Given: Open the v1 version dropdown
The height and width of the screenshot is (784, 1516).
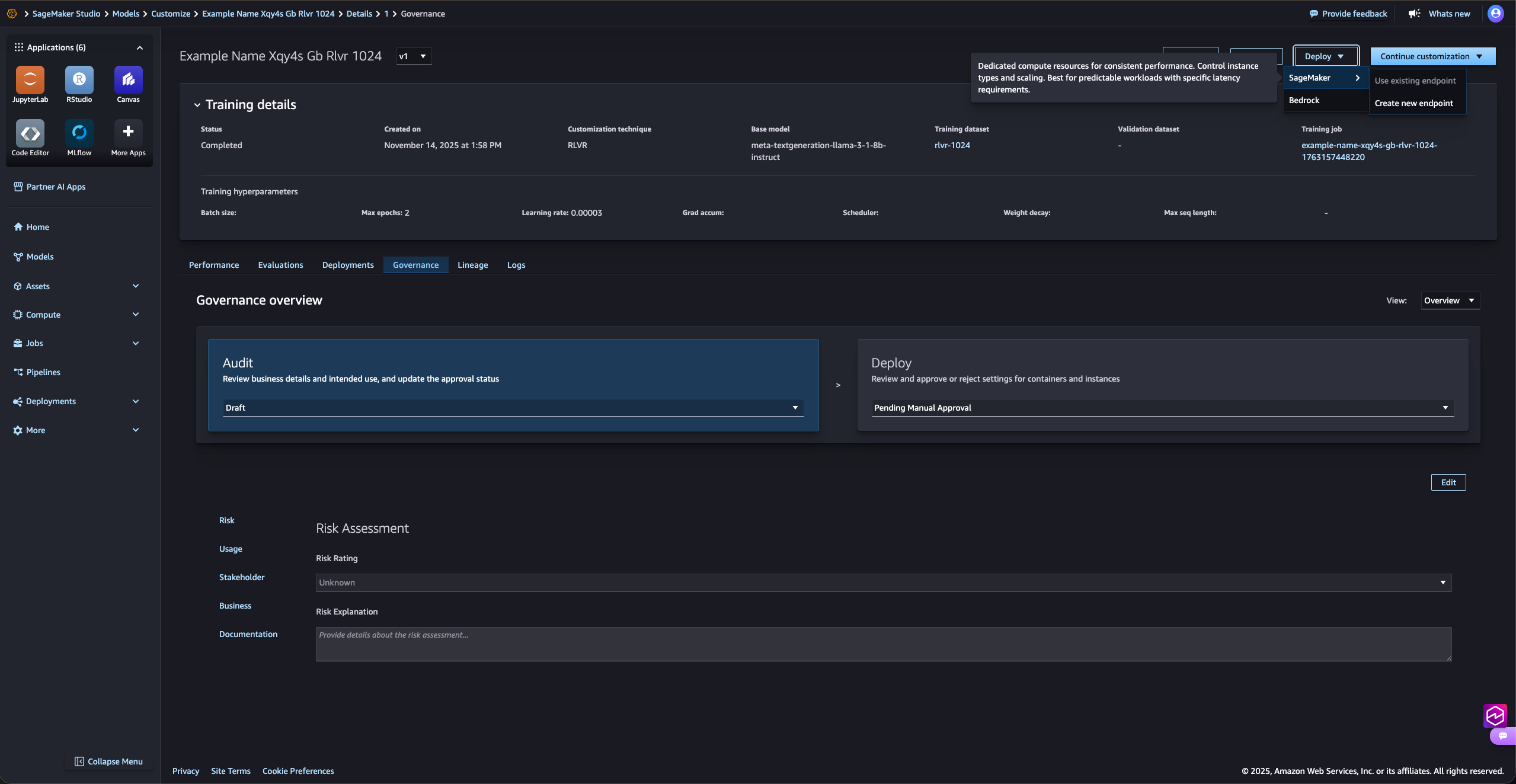Looking at the screenshot, I should click(413, 56).
